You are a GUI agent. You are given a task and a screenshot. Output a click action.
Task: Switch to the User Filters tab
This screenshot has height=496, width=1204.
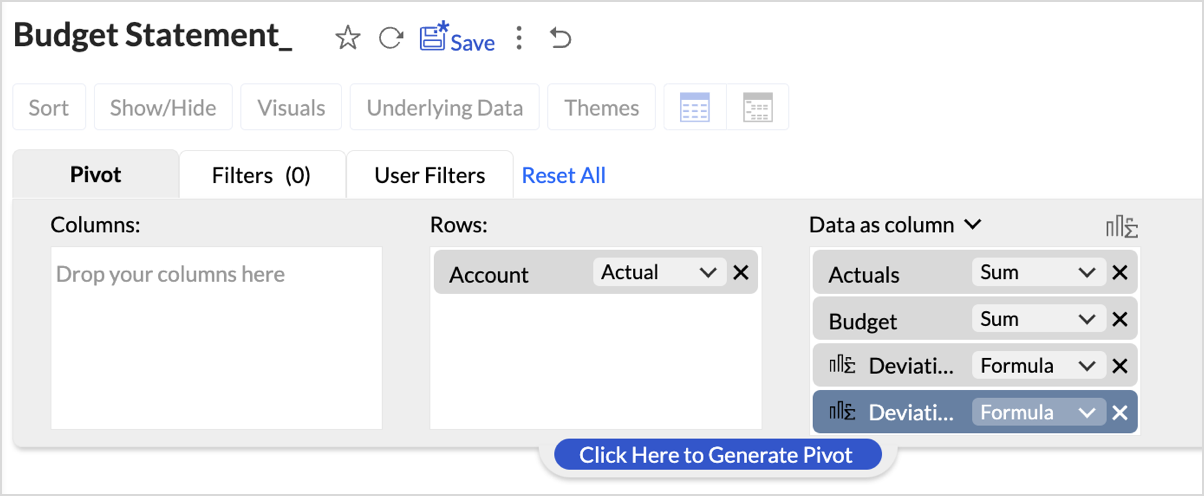pyautogui.click(x=429, y=176)
